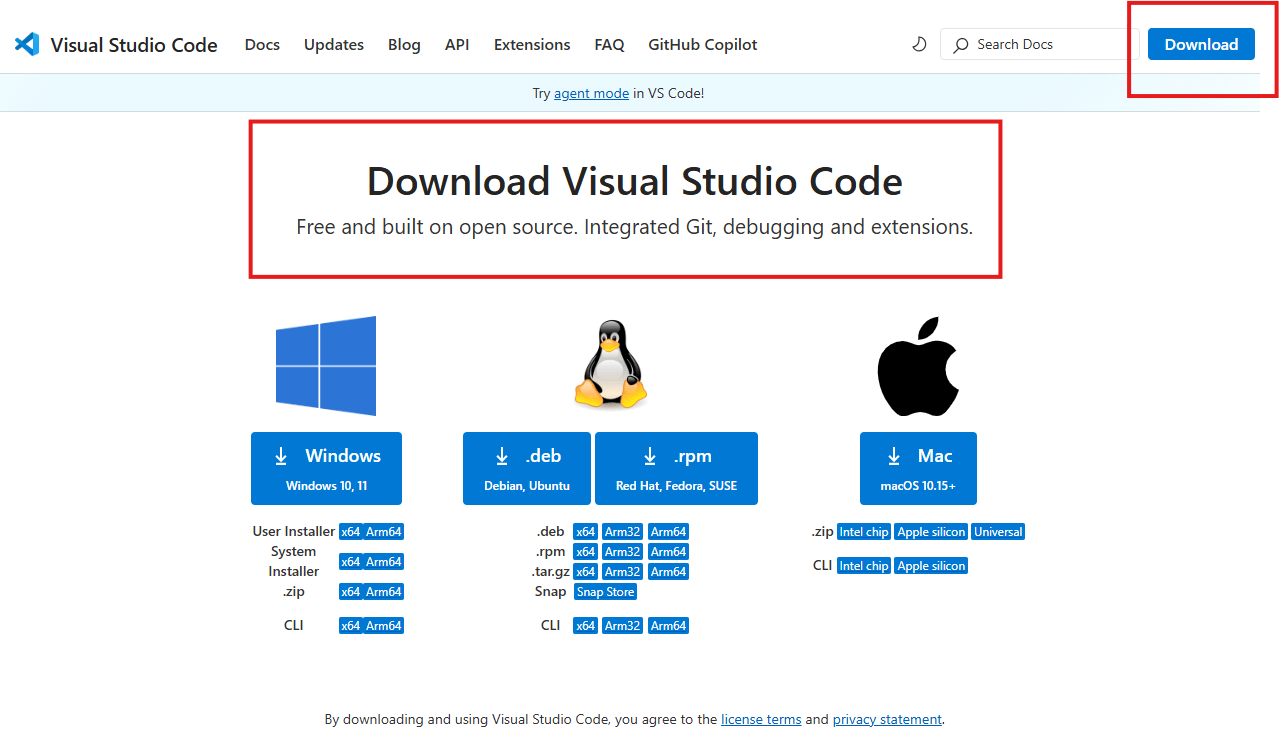Open the Blog menu item
Viewport: 1279px width, 738px height.
(404, 45)
